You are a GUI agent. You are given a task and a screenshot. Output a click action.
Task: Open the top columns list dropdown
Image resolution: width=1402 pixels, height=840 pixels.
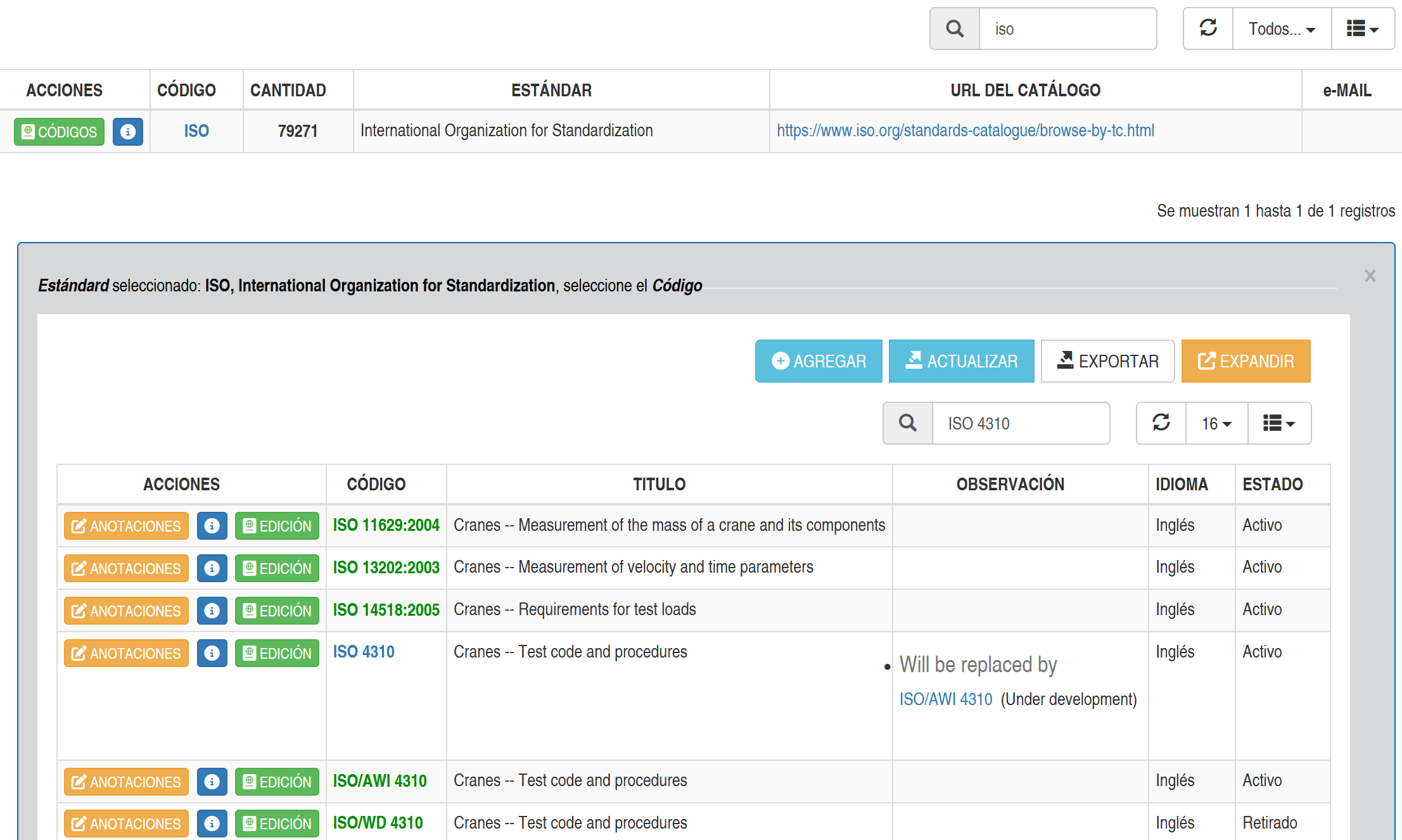pos(1362,29)
